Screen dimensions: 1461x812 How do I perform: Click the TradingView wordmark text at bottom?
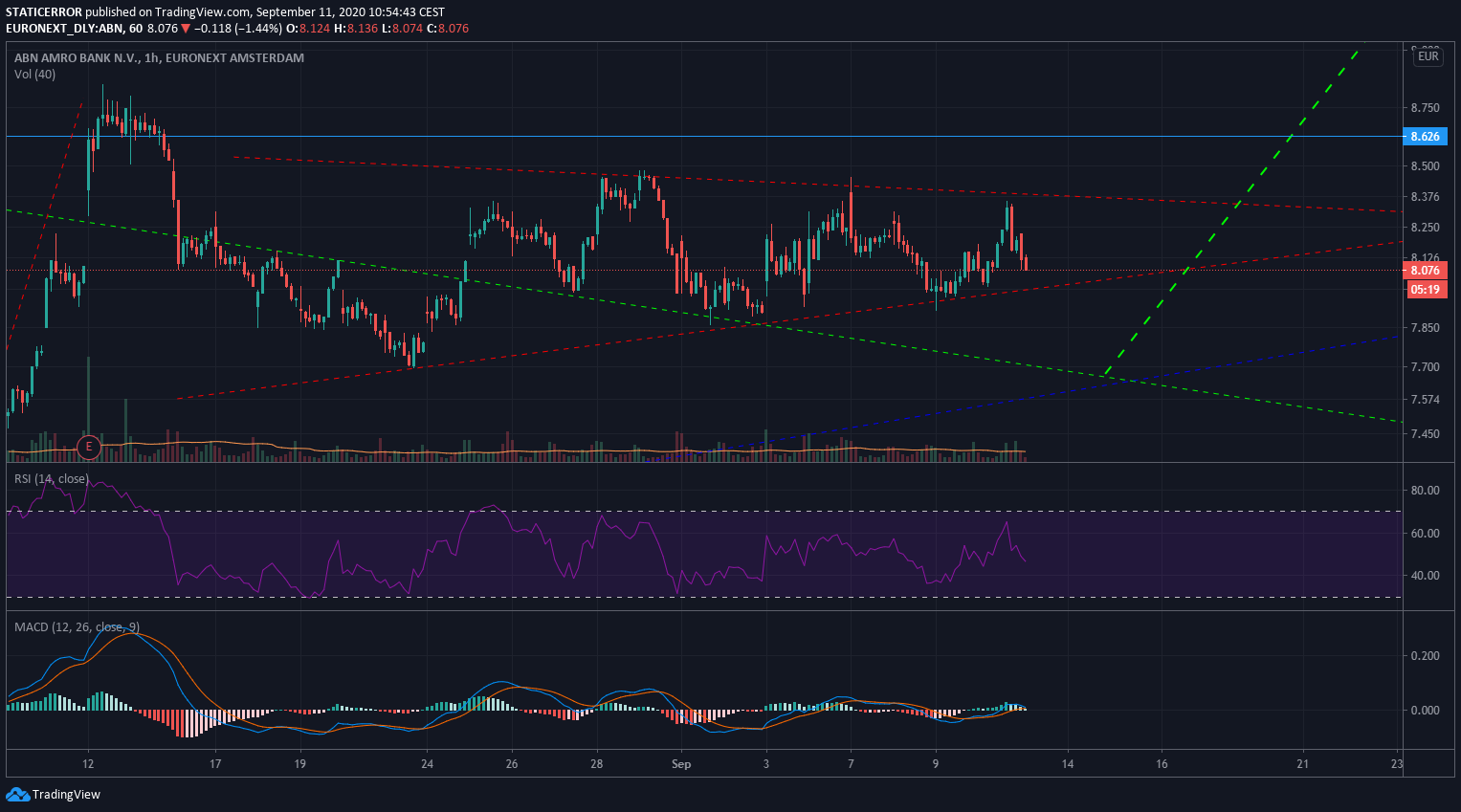pos(66,795)
